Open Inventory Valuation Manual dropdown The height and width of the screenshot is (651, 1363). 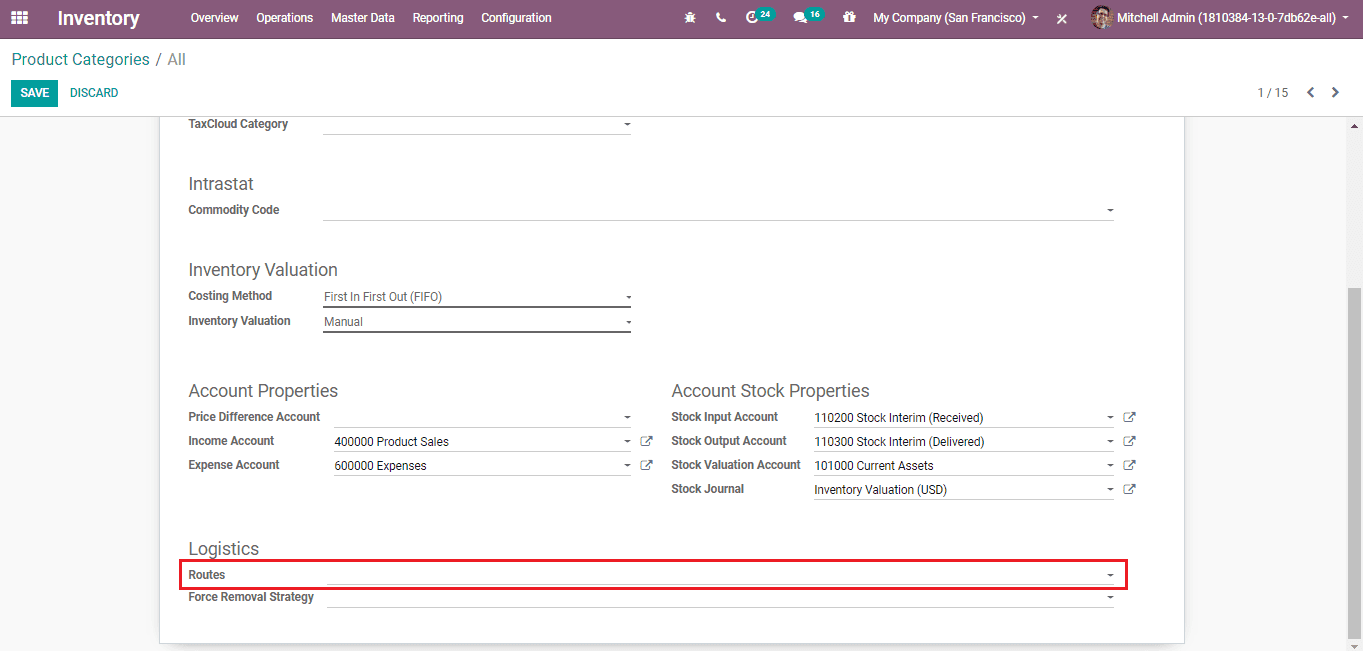627,322
